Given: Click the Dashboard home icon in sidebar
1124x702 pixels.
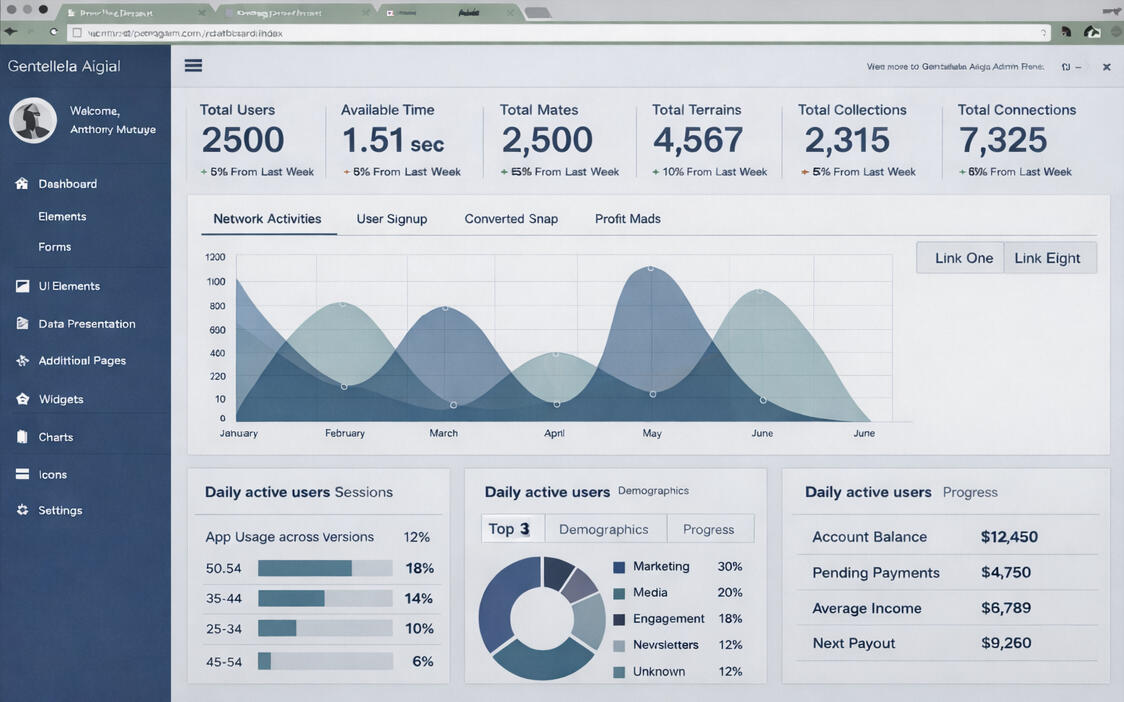Looking at the screenshot, I should click(22, 184).
